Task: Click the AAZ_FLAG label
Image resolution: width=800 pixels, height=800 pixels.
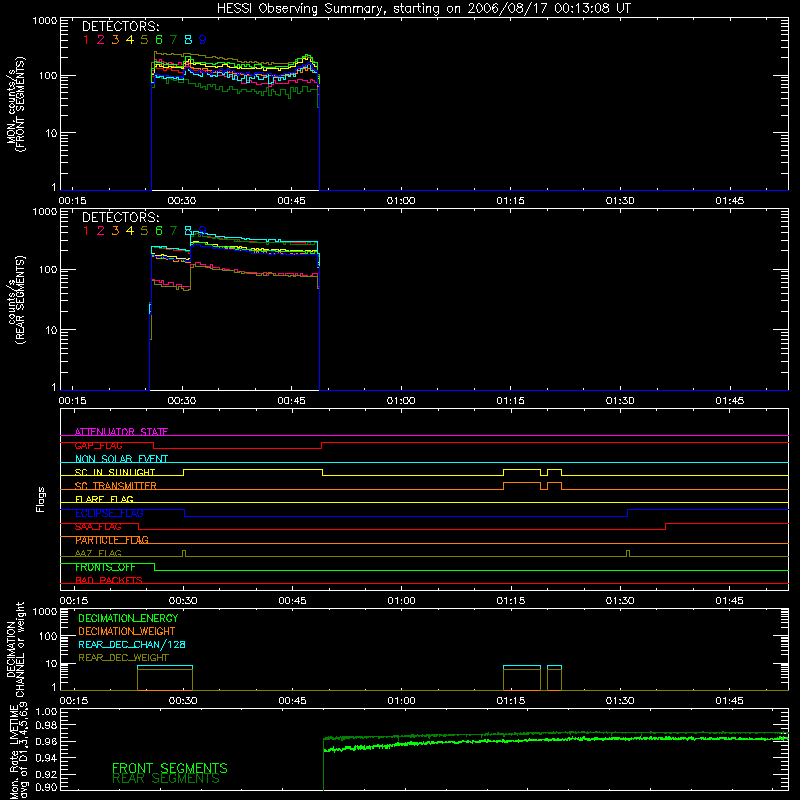Action: point(98,554)
